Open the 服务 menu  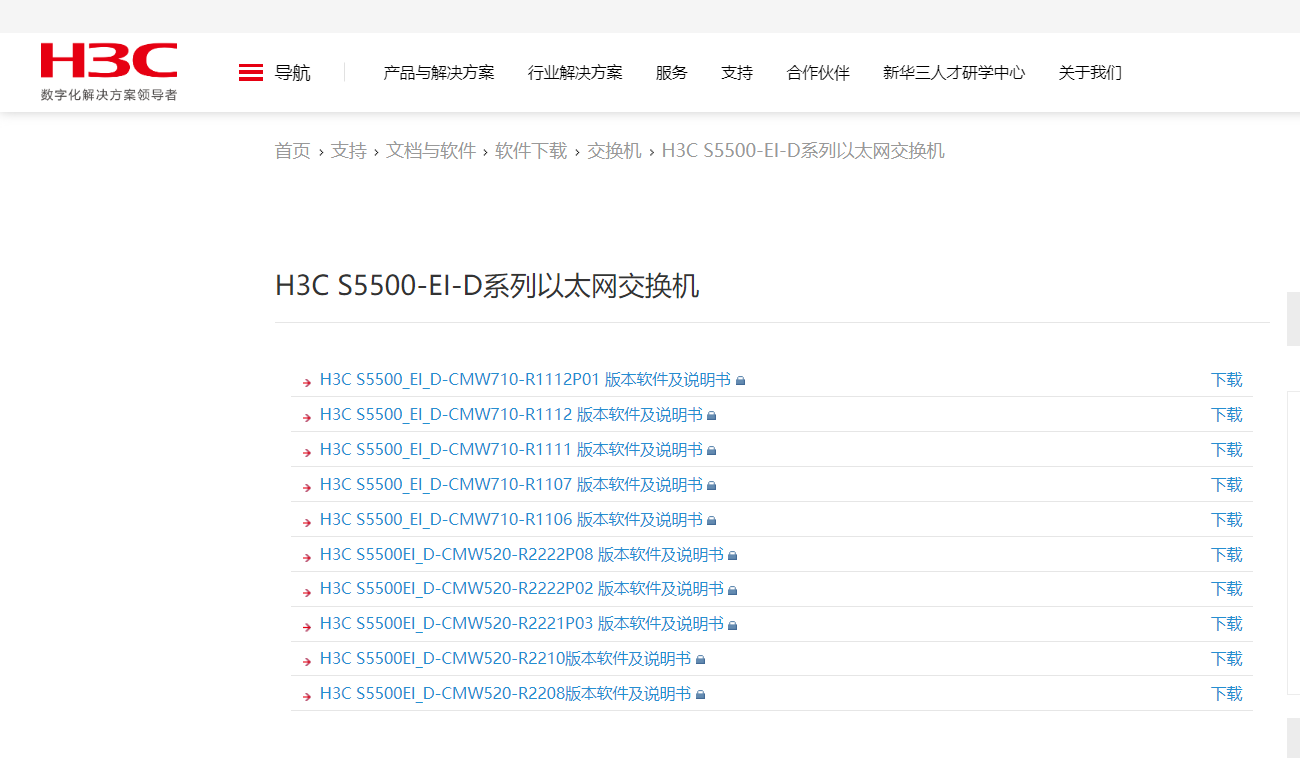coord(672,73)
